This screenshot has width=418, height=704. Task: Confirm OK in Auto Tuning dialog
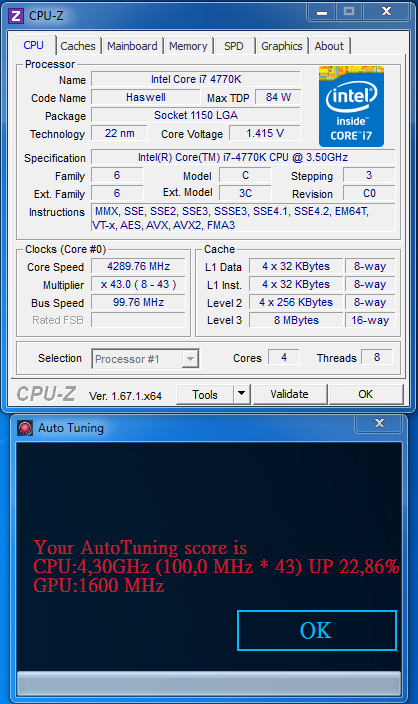click(x=317, y=630)
